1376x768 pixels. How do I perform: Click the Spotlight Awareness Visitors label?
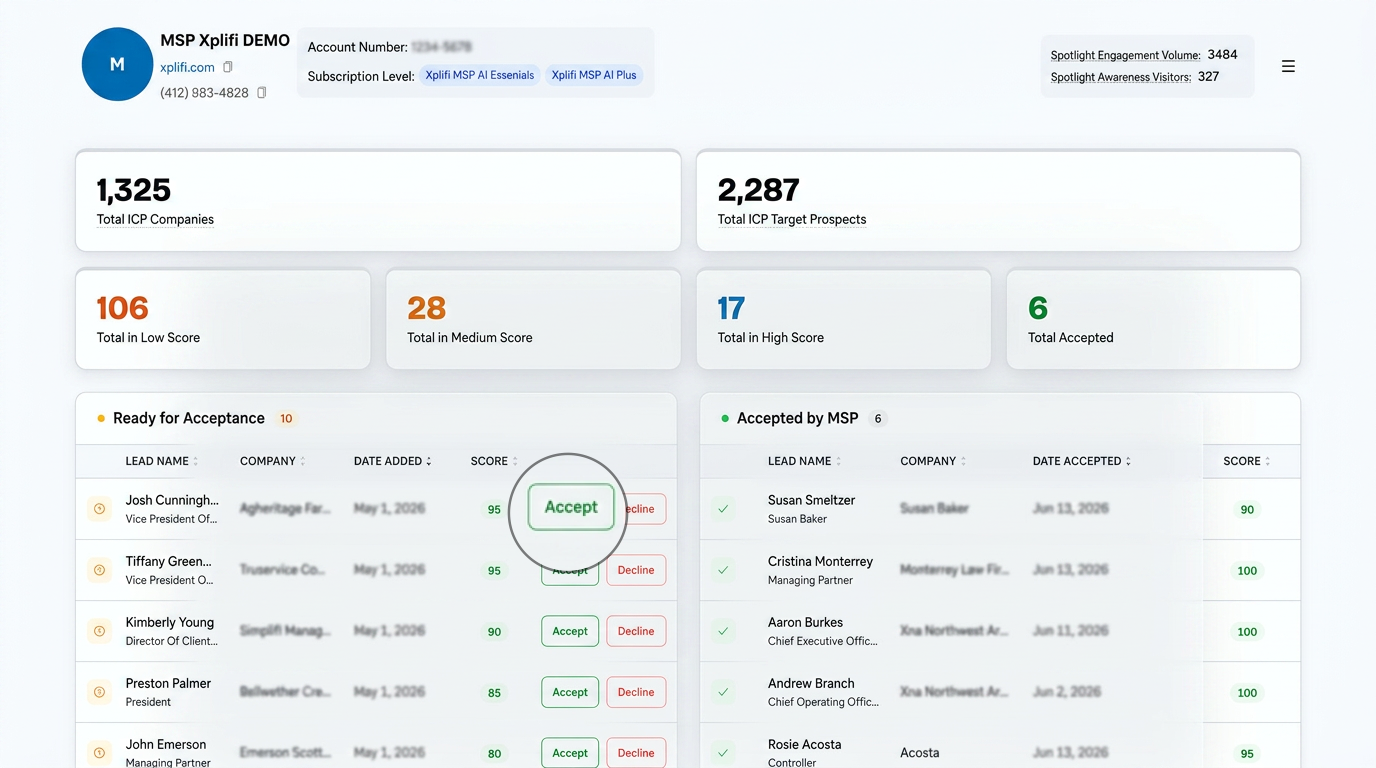[1120, 77]
